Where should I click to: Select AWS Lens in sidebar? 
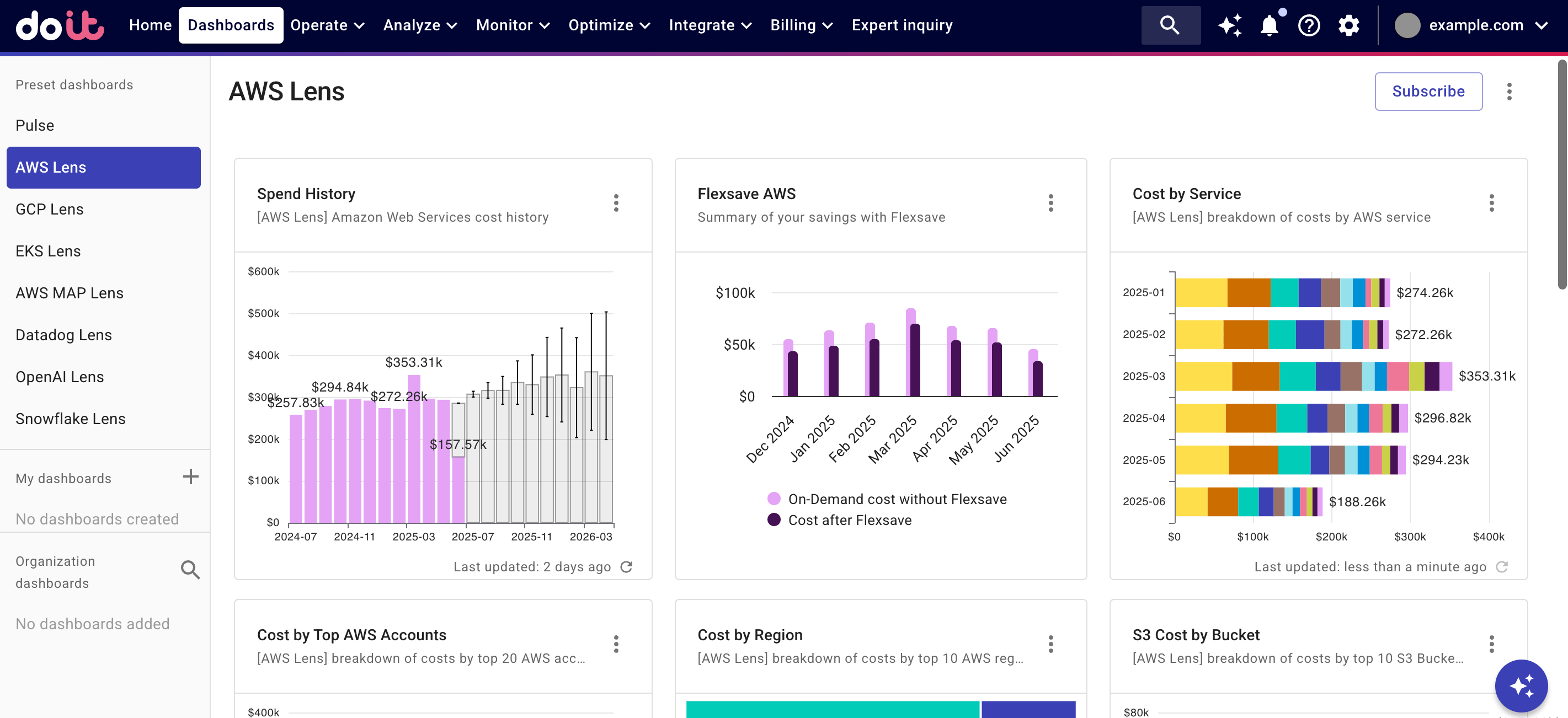click(104, 167)
